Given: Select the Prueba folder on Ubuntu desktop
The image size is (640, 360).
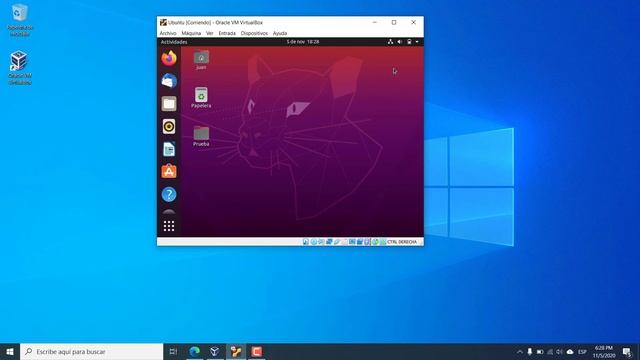Looking at the screenshot, I should click(x=201, y=136).
